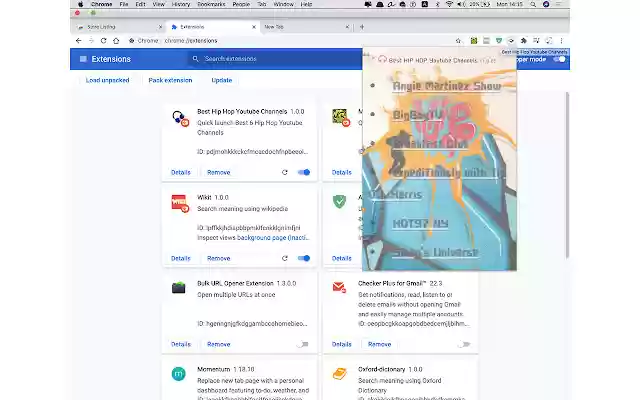This screenshot has width=640, height=400.
Task: Click the green shield extension icon in toolbar
Action: 499,41
